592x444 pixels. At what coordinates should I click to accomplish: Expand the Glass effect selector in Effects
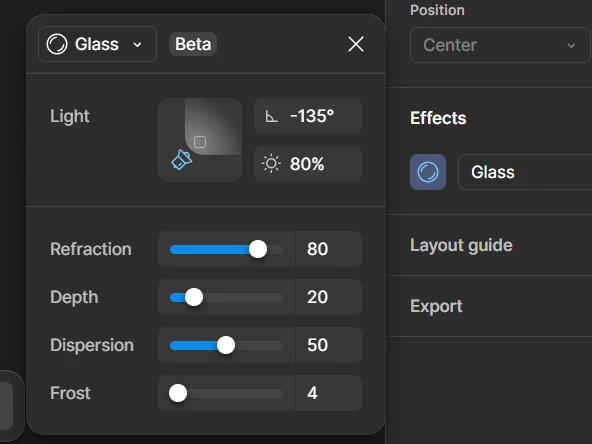525,172
